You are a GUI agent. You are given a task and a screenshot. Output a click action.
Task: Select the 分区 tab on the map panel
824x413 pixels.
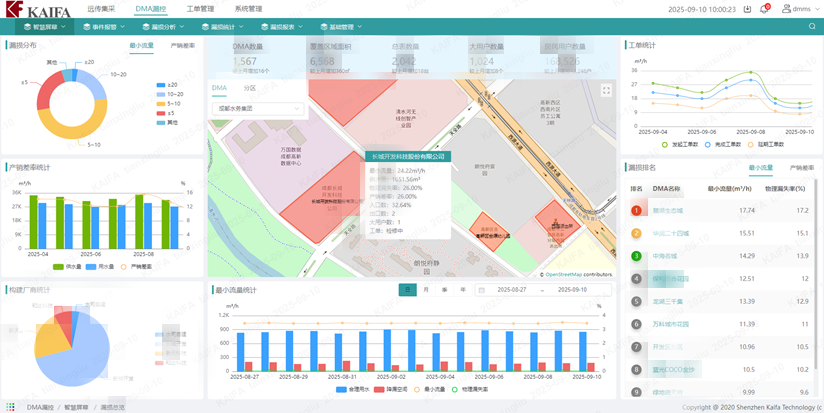[x=250, y=89]
